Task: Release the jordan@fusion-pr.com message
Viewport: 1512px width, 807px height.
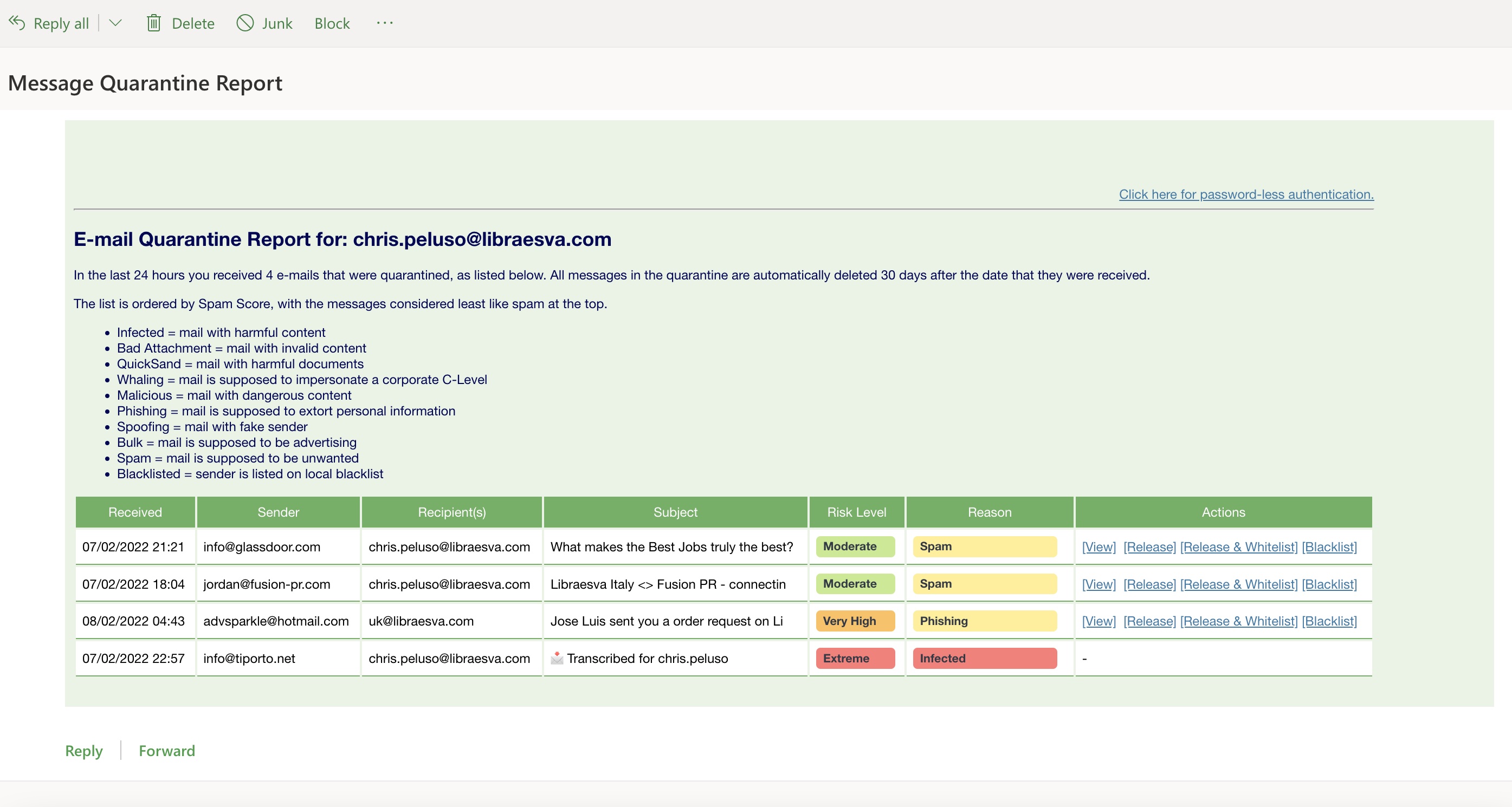Action: click(x=1149, y=584)
